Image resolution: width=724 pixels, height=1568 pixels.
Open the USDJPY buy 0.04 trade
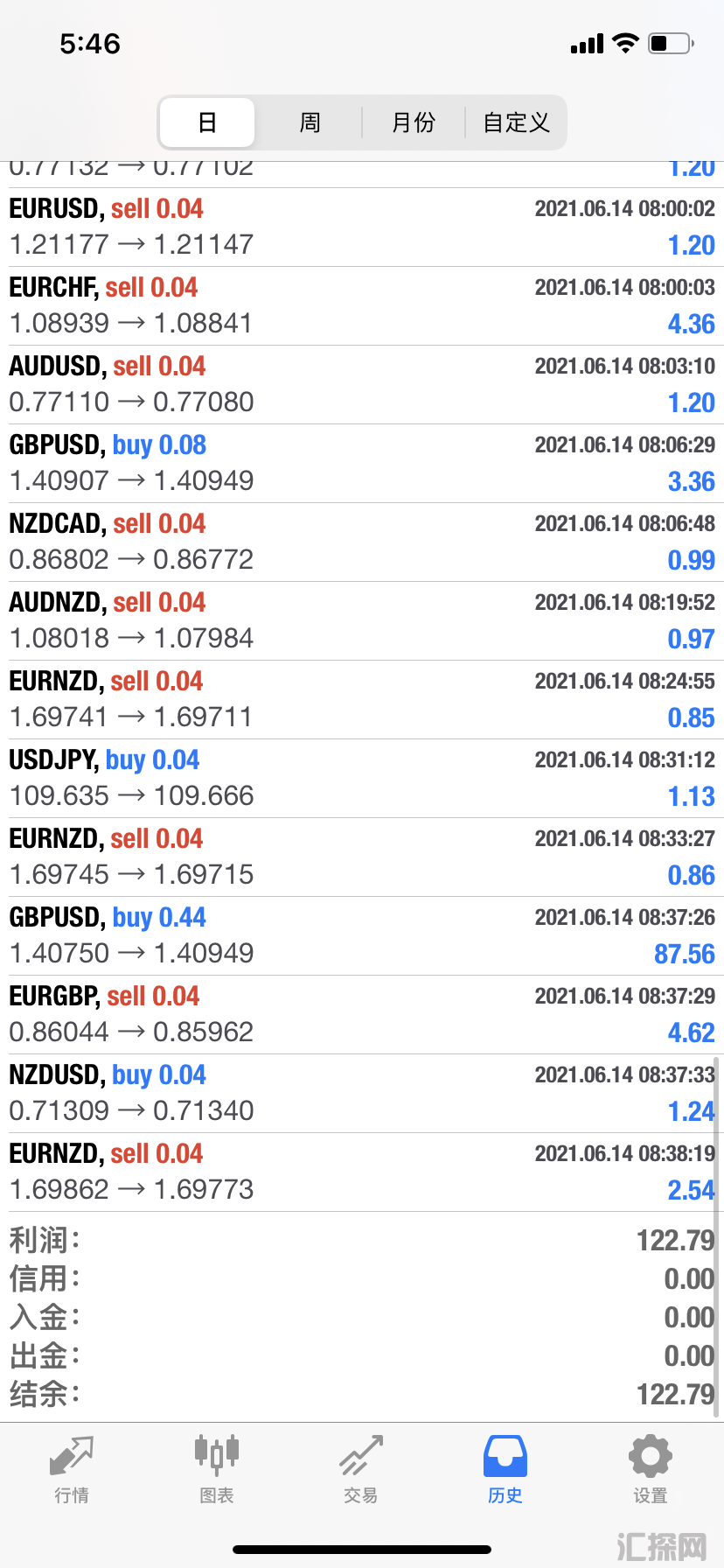click(362, 779)
